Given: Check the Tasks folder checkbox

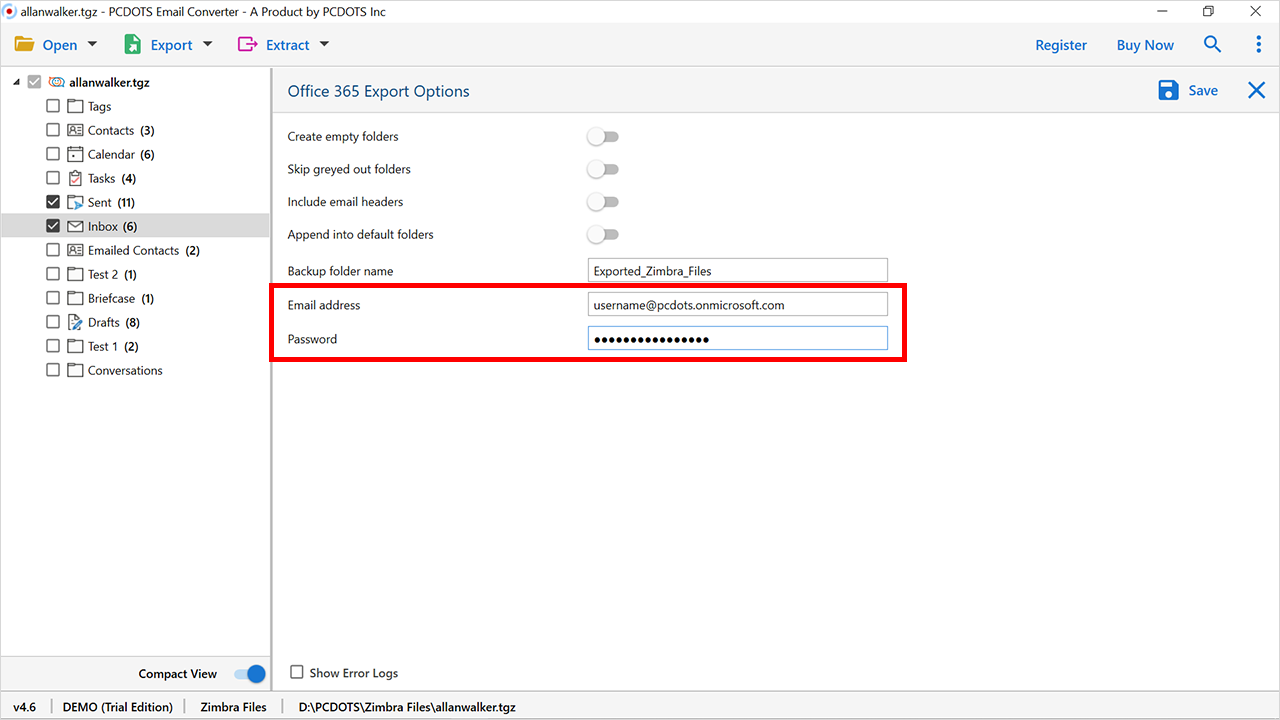Looking at the screenshot, I should click(x=53, y=178).
